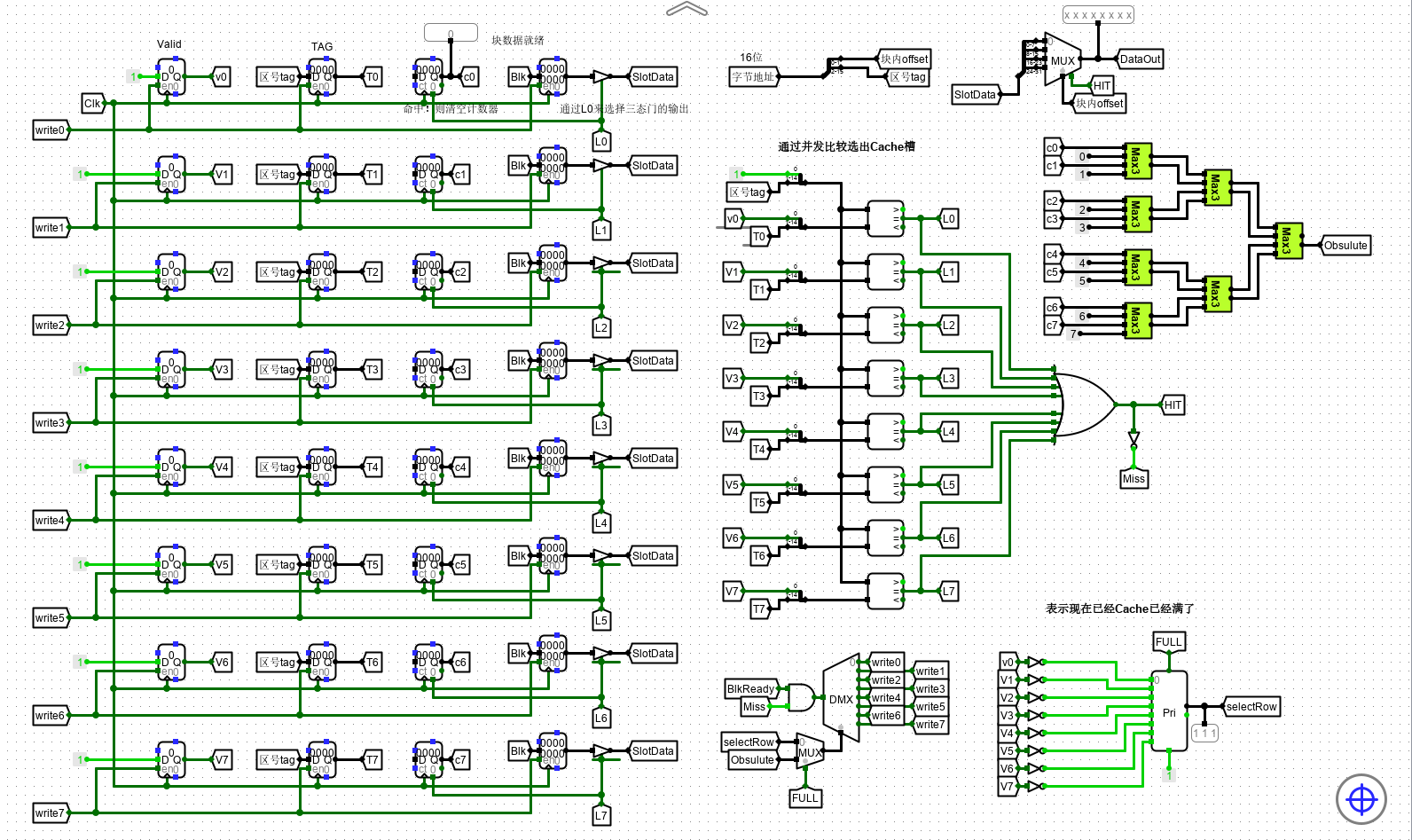Click the write1 tunnel beside the DMX
1412x840 pixels.
tap(930, 671)
